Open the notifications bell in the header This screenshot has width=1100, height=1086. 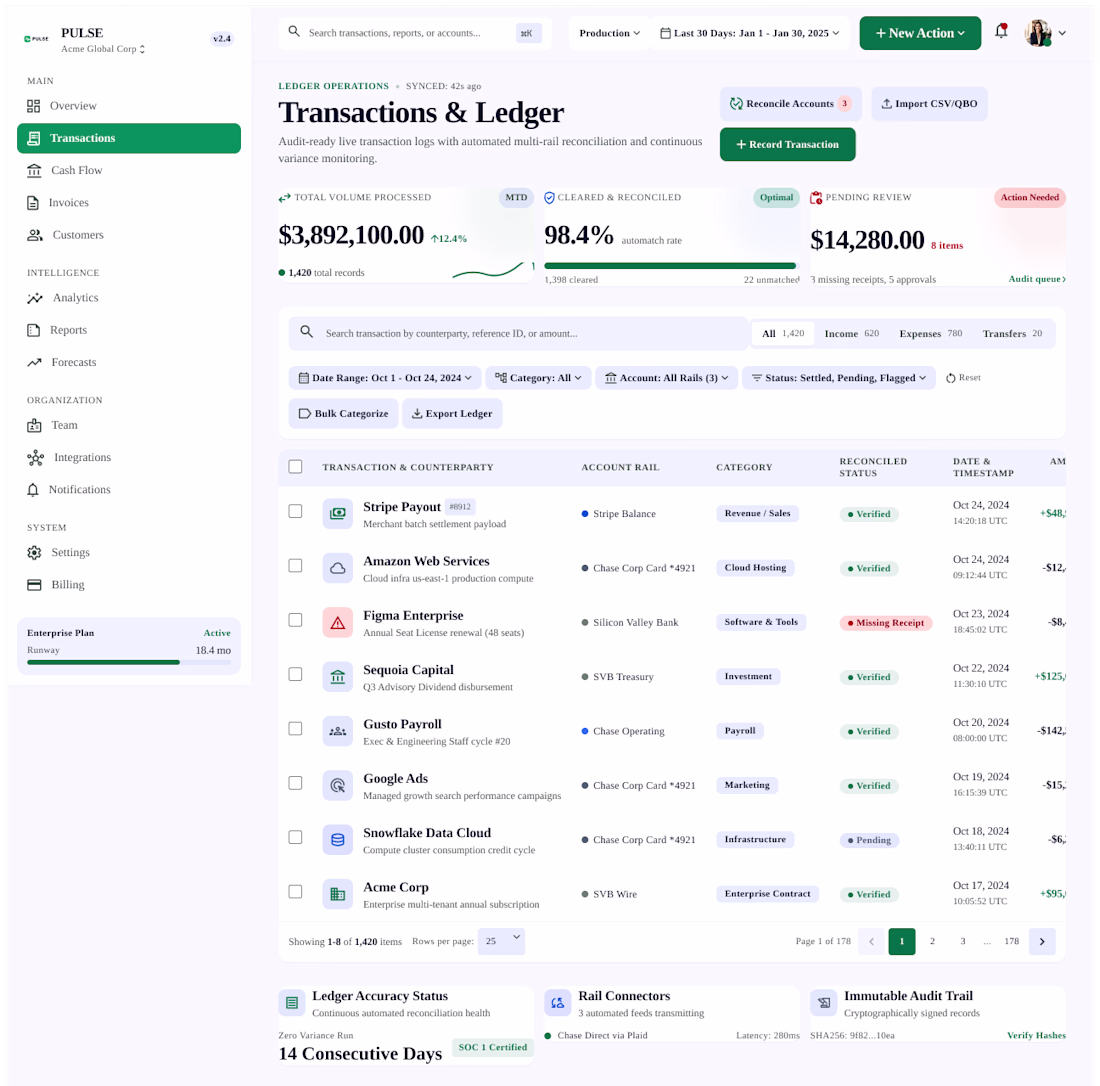pos(1001,32)
